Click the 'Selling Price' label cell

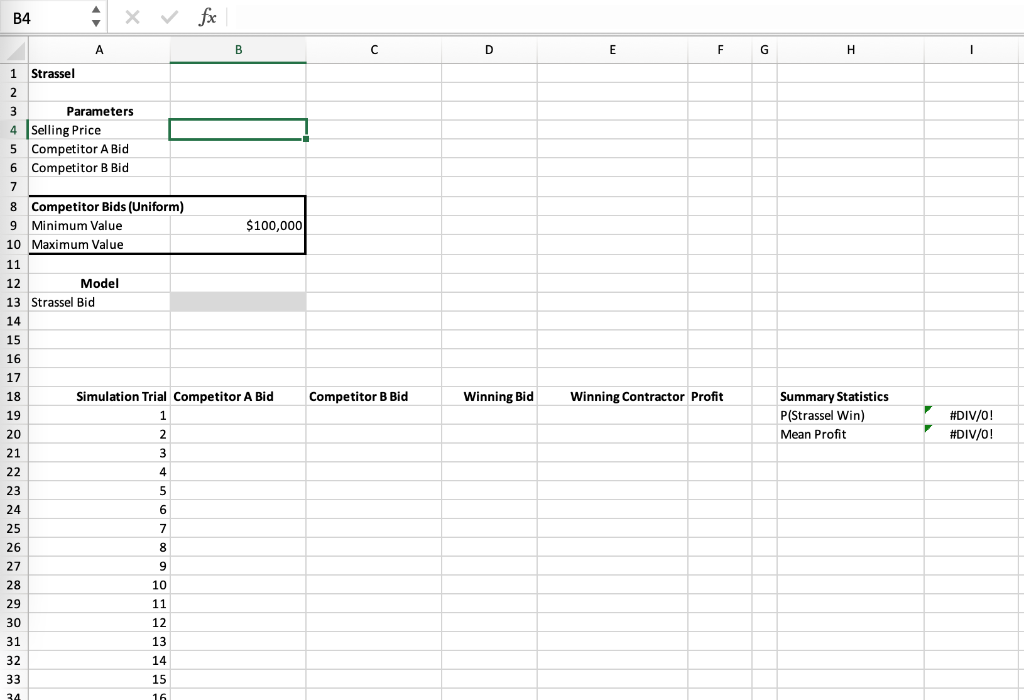tap(99, 130)
